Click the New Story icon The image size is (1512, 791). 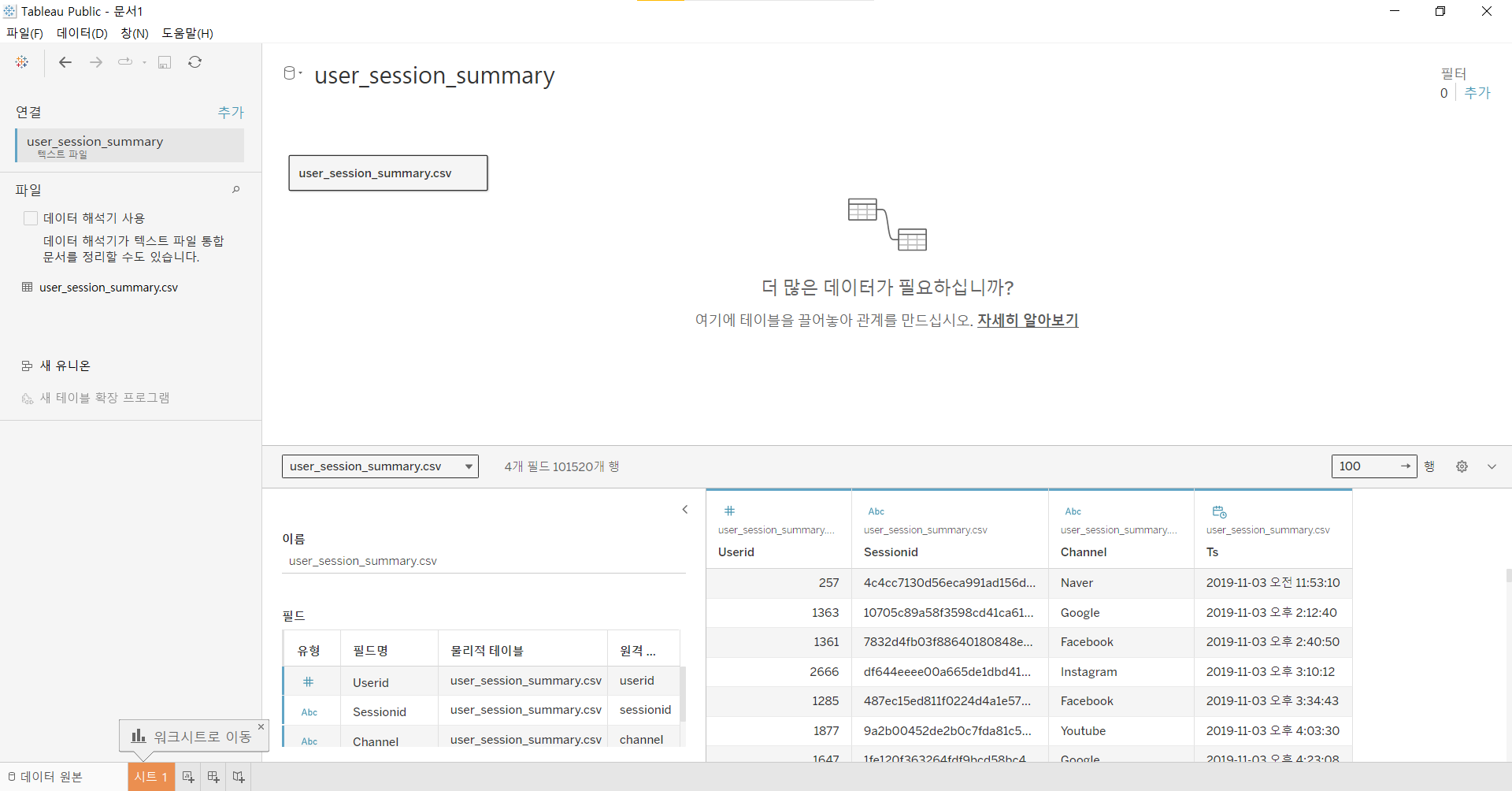tap(239, 777)
